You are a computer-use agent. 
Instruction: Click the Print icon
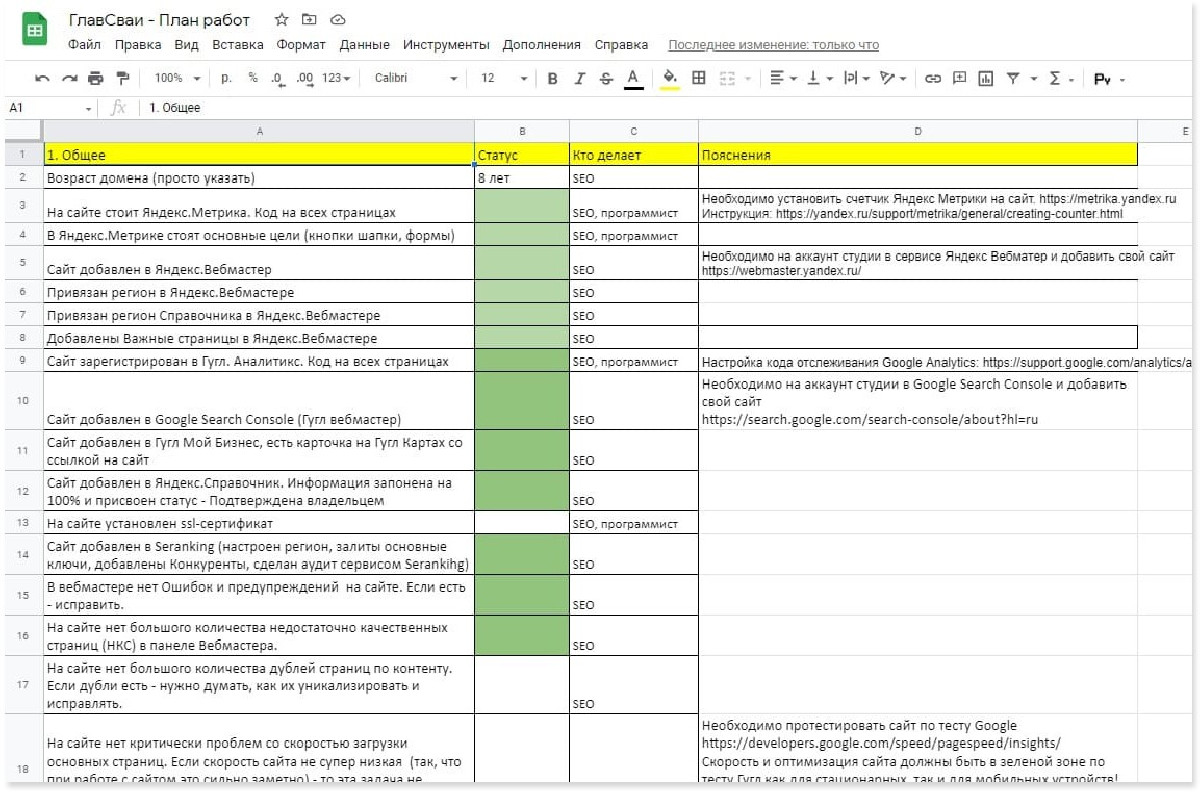click(x=95, y=78)
